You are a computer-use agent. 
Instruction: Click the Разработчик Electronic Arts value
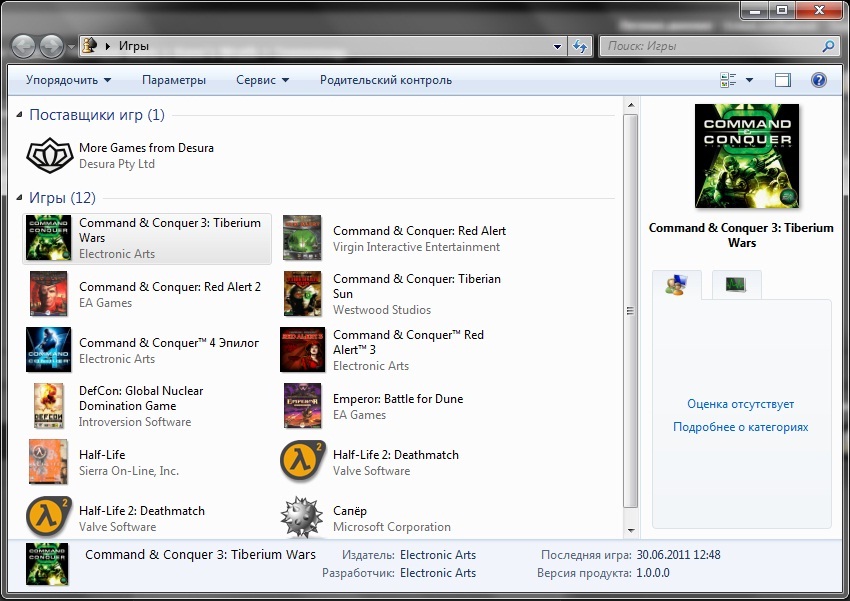tap(437, 573)
